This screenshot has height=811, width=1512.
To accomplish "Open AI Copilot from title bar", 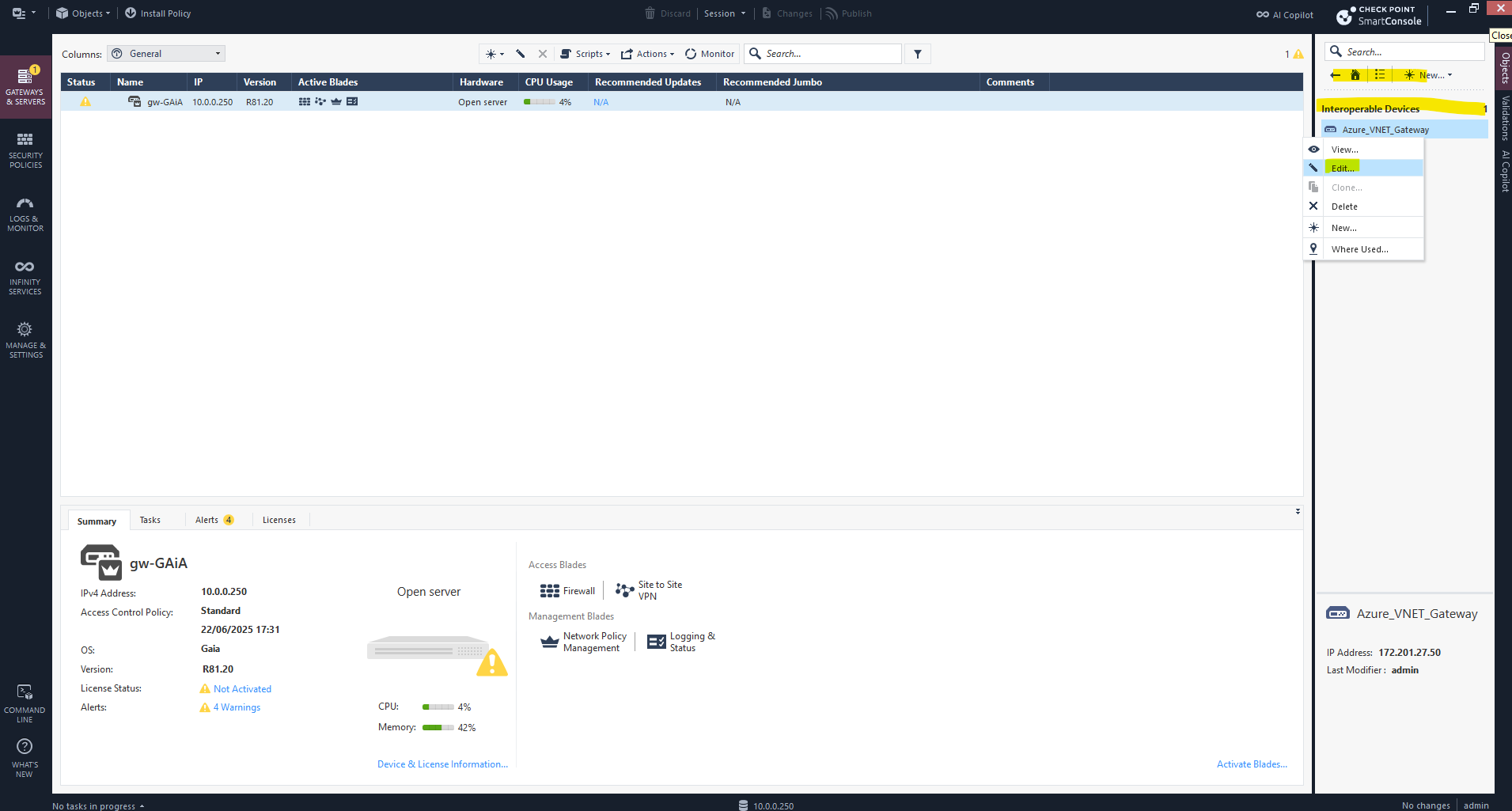I will pyautogui.click(x=1284, y=15).
